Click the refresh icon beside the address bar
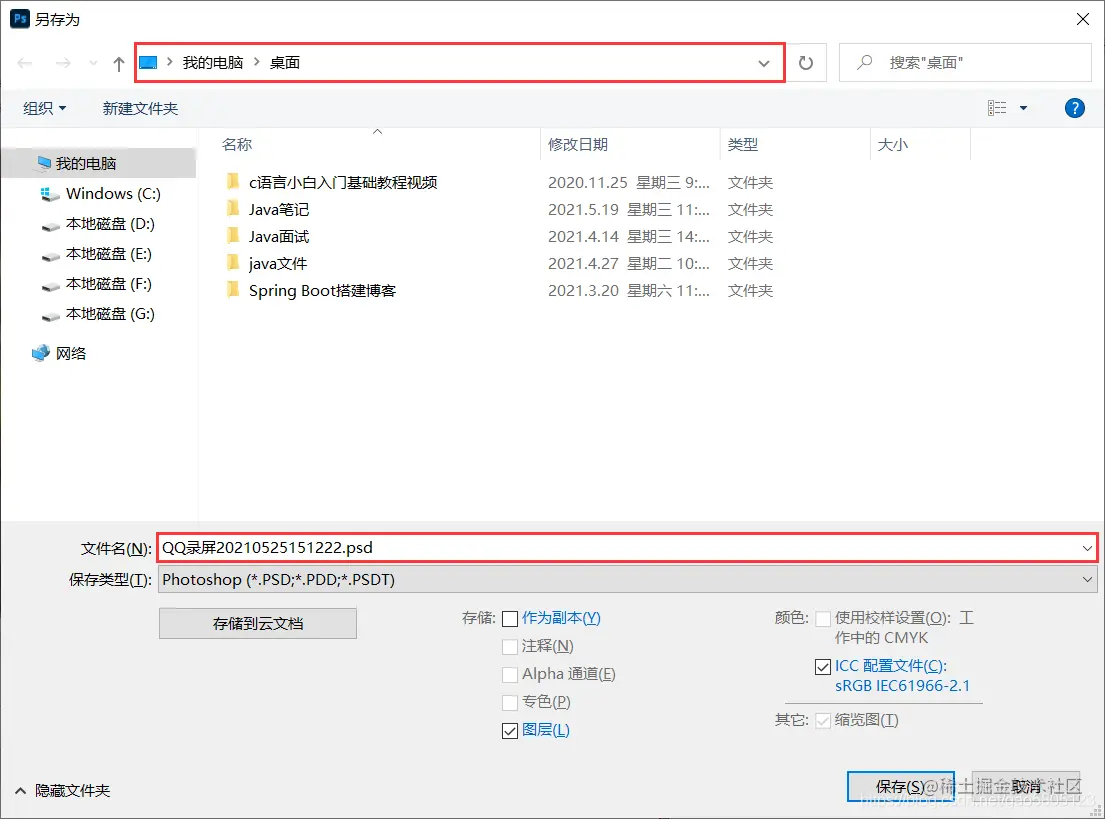1105x819 pixels. [806, 62]
